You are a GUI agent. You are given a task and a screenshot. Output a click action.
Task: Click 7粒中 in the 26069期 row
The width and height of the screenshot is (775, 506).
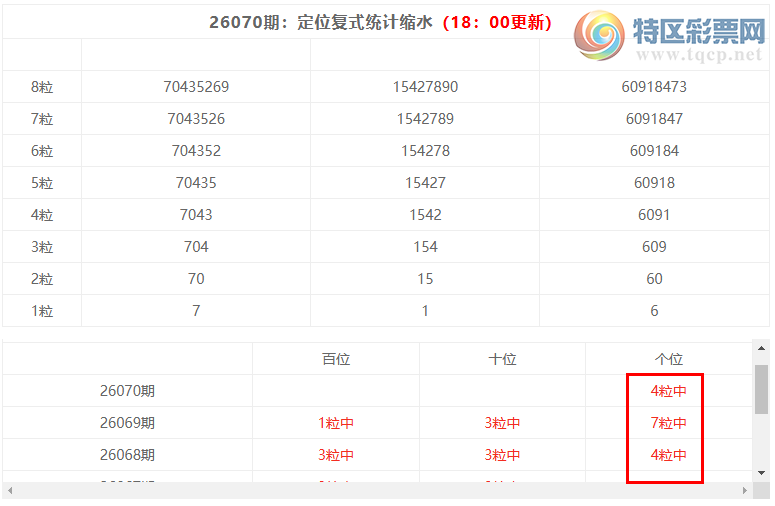click(x=669, y=423)
